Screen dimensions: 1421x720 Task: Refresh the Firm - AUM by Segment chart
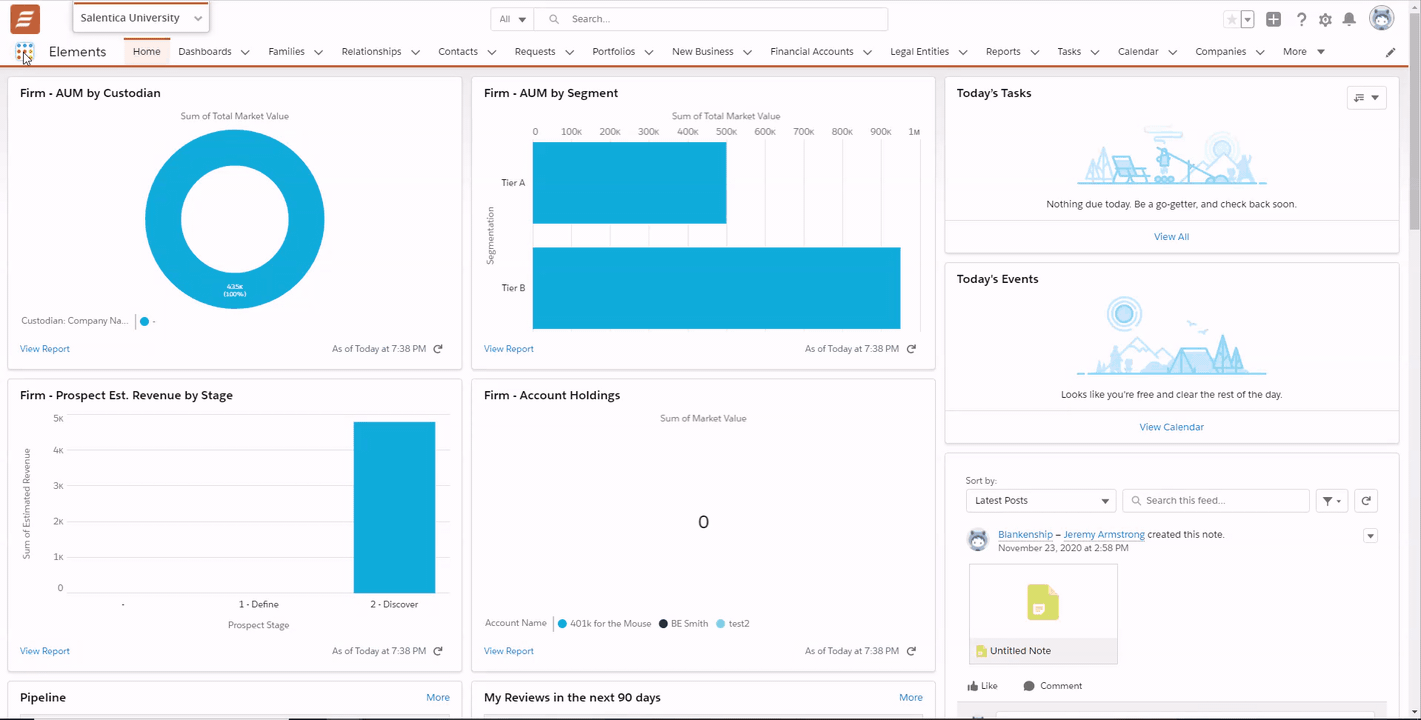911,349
